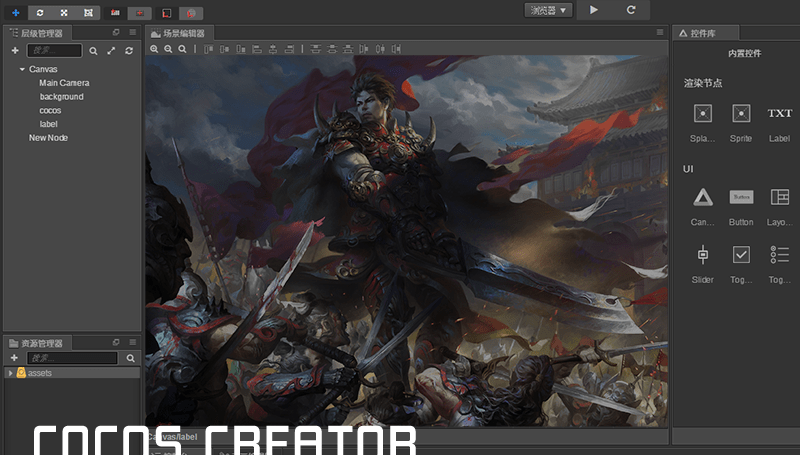Align selected nodes to top
The image size is (800, 455).
tap(209, 49)
